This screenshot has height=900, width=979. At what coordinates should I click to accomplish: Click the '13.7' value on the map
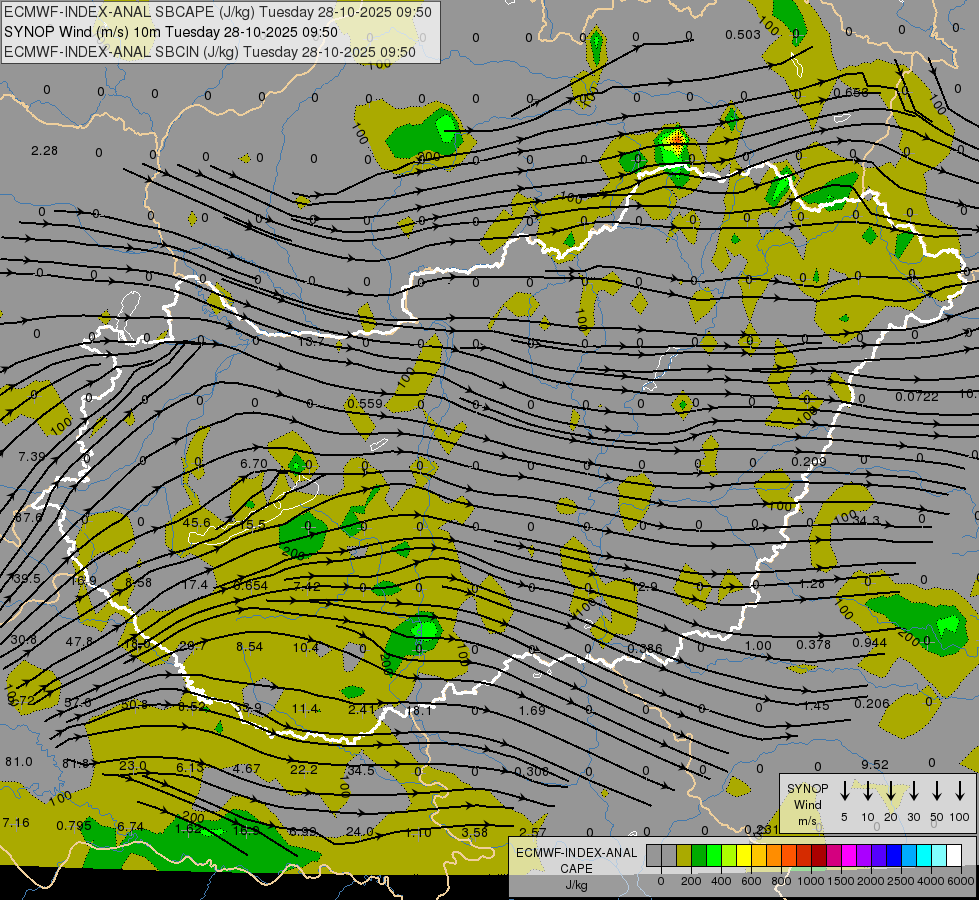point(312,341)
